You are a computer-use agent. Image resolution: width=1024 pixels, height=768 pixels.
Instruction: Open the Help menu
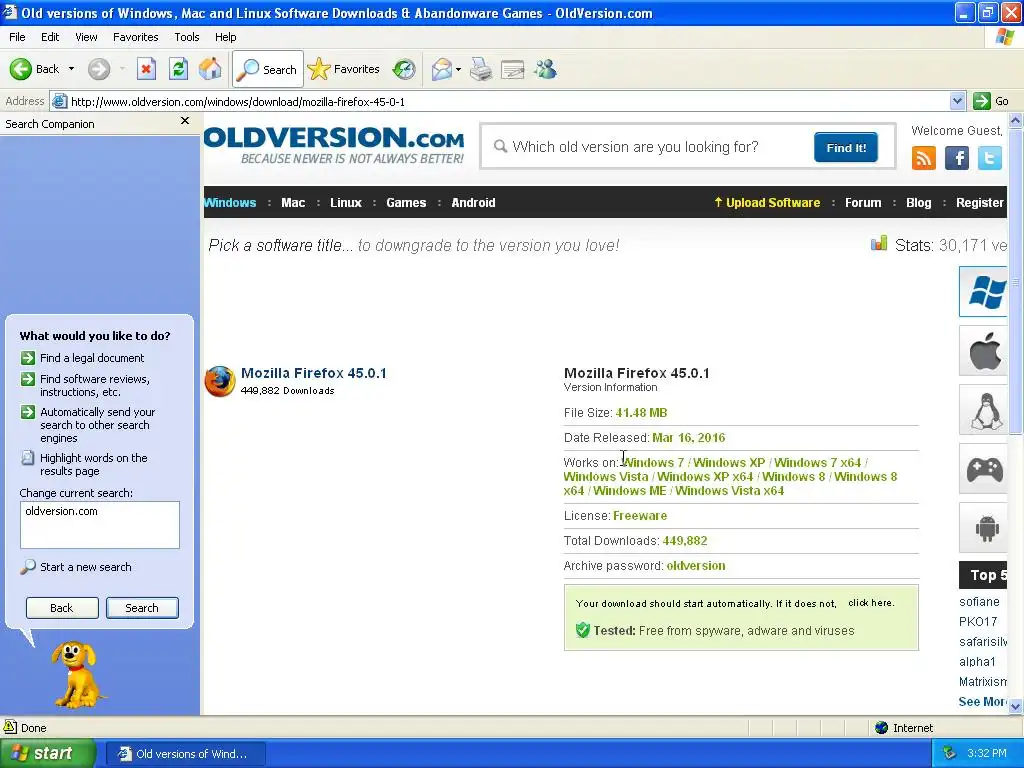[x=225, y=37]
